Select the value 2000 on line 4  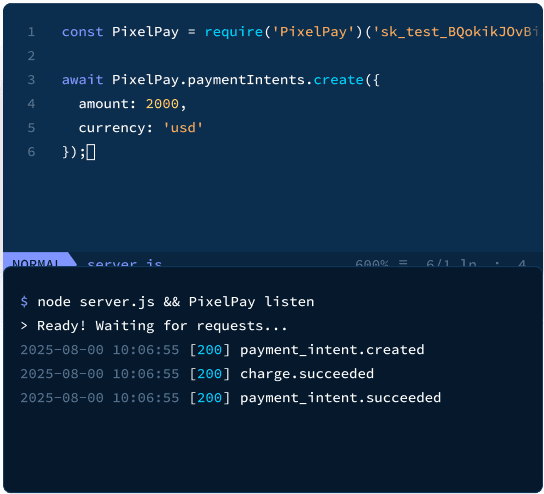coord(162,104)
